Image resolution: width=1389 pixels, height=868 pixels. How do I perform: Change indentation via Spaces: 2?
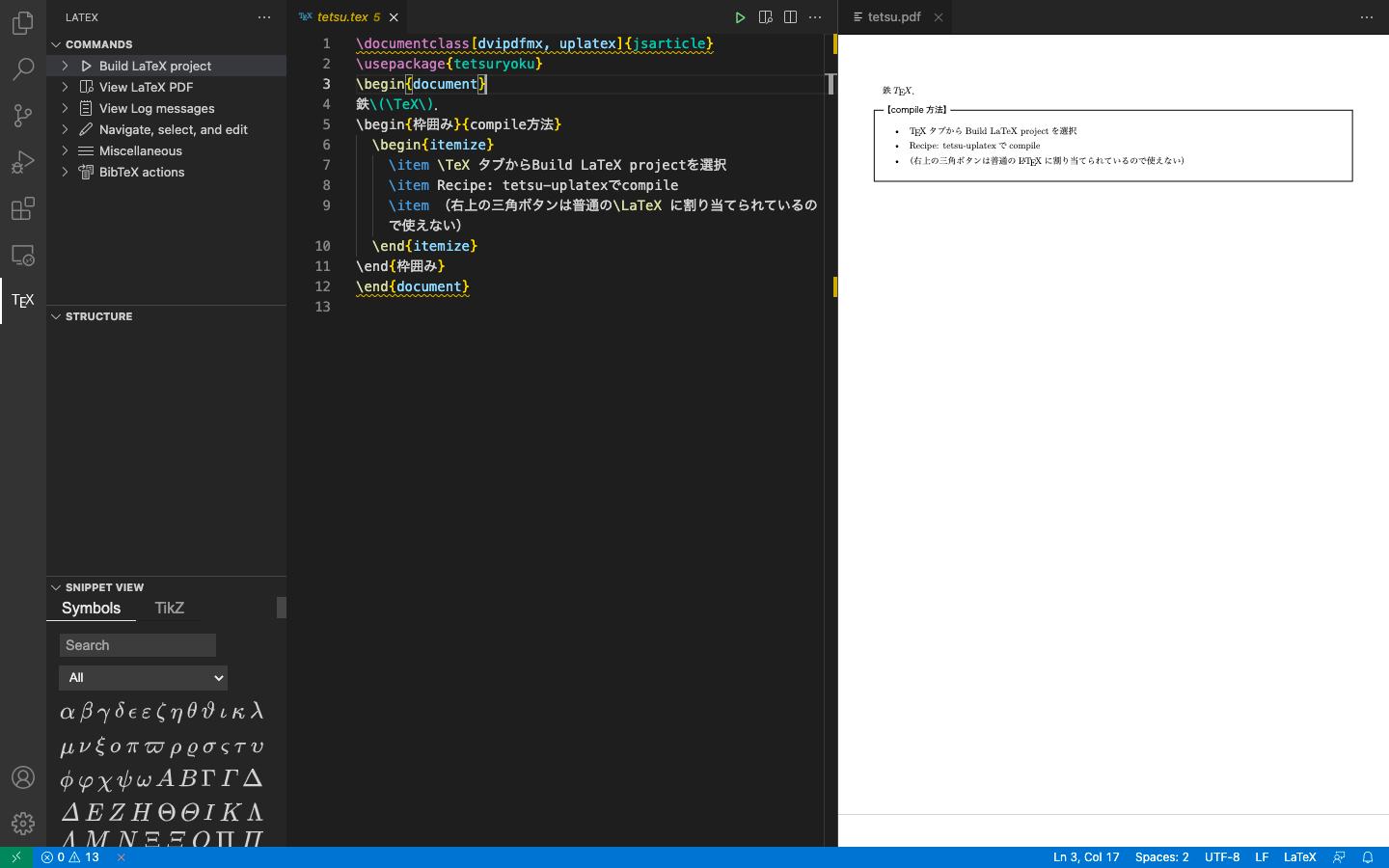point(1161,857)
